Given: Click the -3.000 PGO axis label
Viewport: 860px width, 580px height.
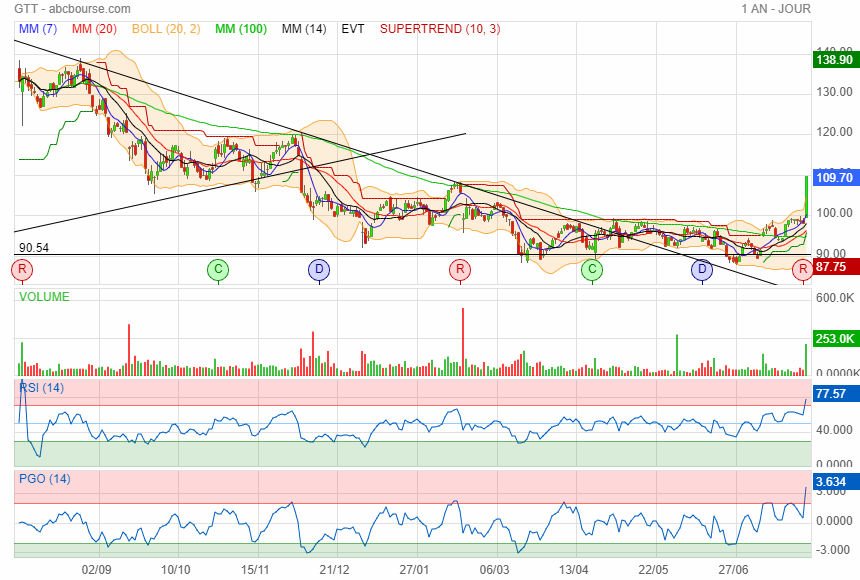Looking at the screenshot, I should coord(834,550).
